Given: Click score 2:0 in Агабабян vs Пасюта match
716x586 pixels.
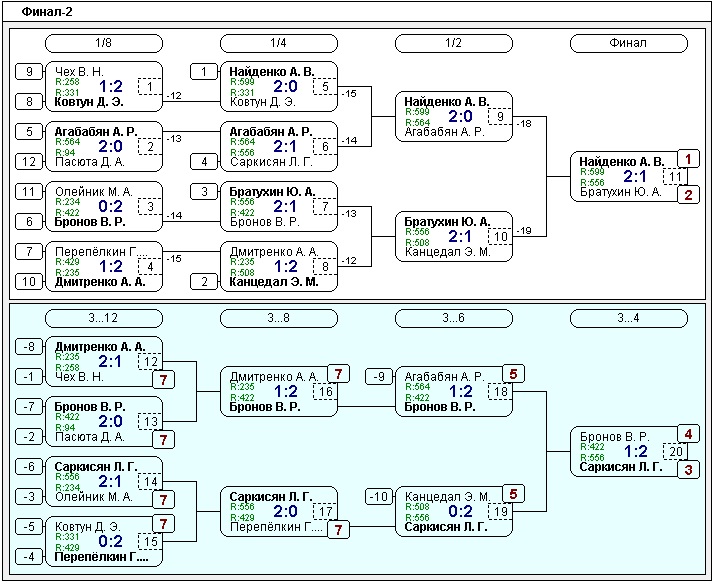Looking at the screenshot, I should [x=111, y=146].
